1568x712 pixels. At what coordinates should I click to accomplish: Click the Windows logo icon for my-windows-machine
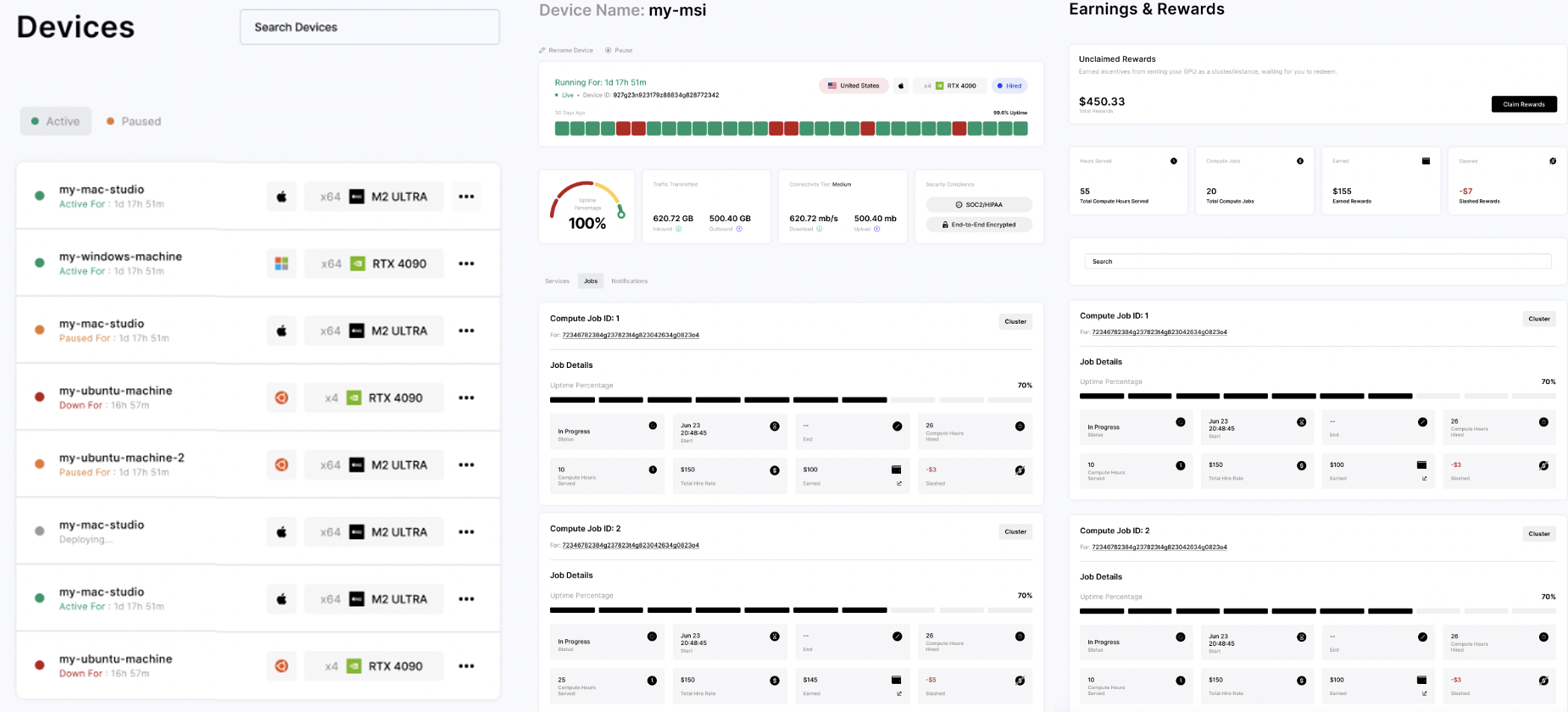click(281, 264)
